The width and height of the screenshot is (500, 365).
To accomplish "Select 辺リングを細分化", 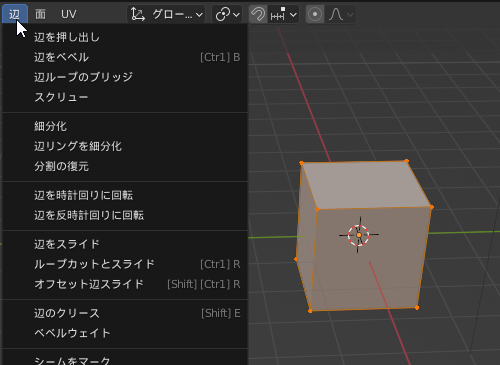I will coord(125,146).
